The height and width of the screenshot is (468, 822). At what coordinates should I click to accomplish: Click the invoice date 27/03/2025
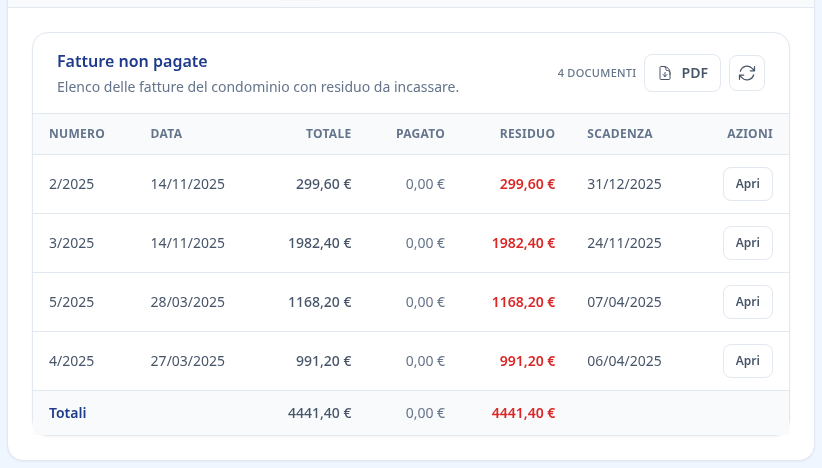(x=187, y=361)
